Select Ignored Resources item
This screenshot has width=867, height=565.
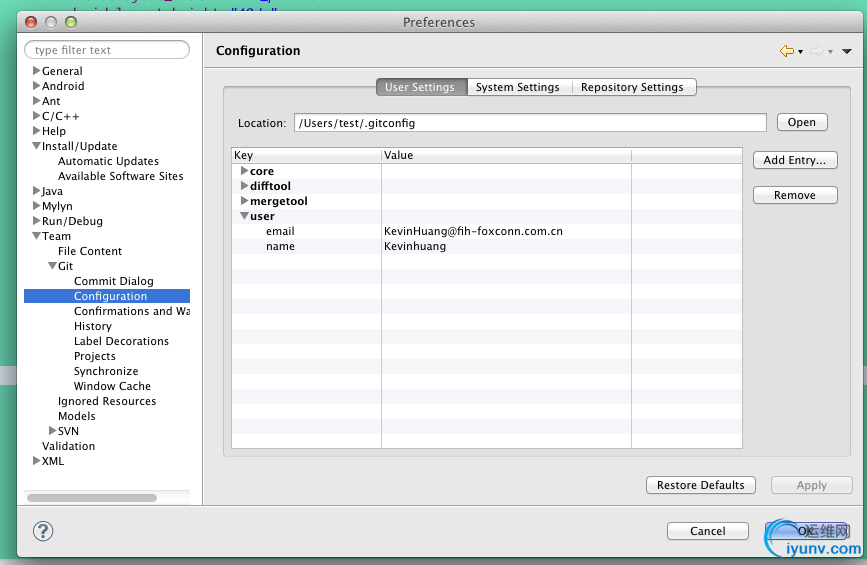pyautogui.click(x=107, y=401)
